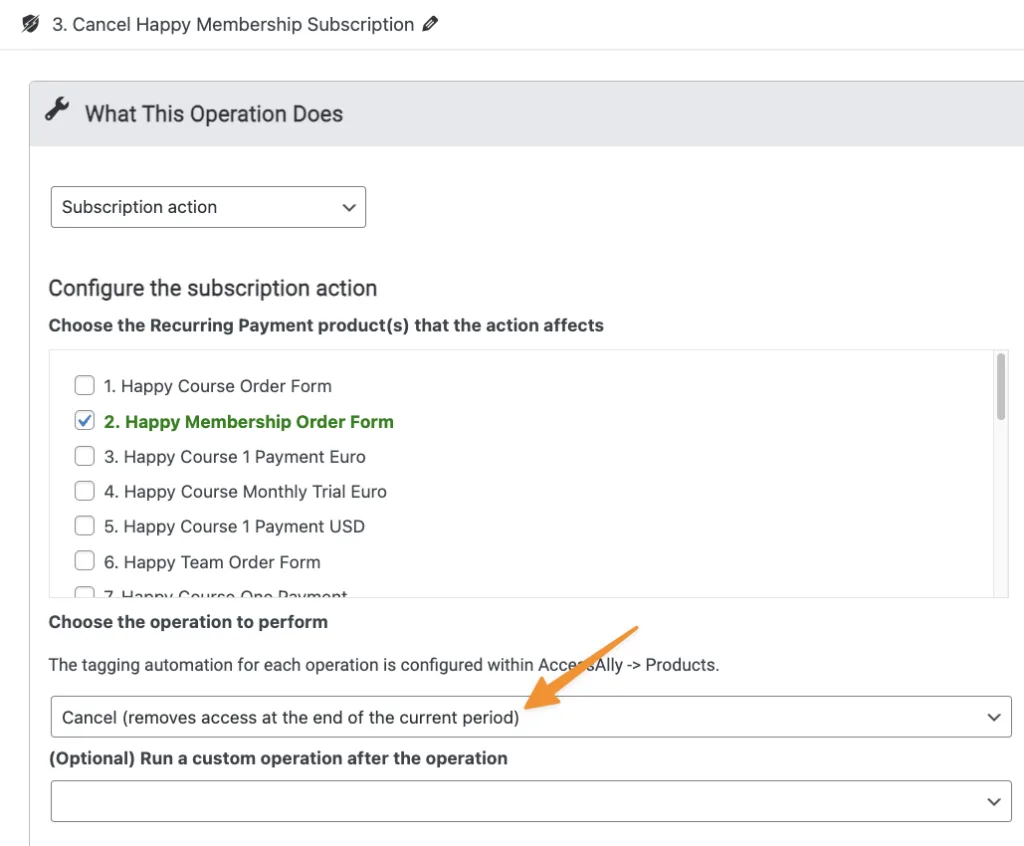Viewport: 1024px width, 846px height.
Task: Tick the 5. Happy Course 1 Payment USD checkbox
Action: click(85, 526)
